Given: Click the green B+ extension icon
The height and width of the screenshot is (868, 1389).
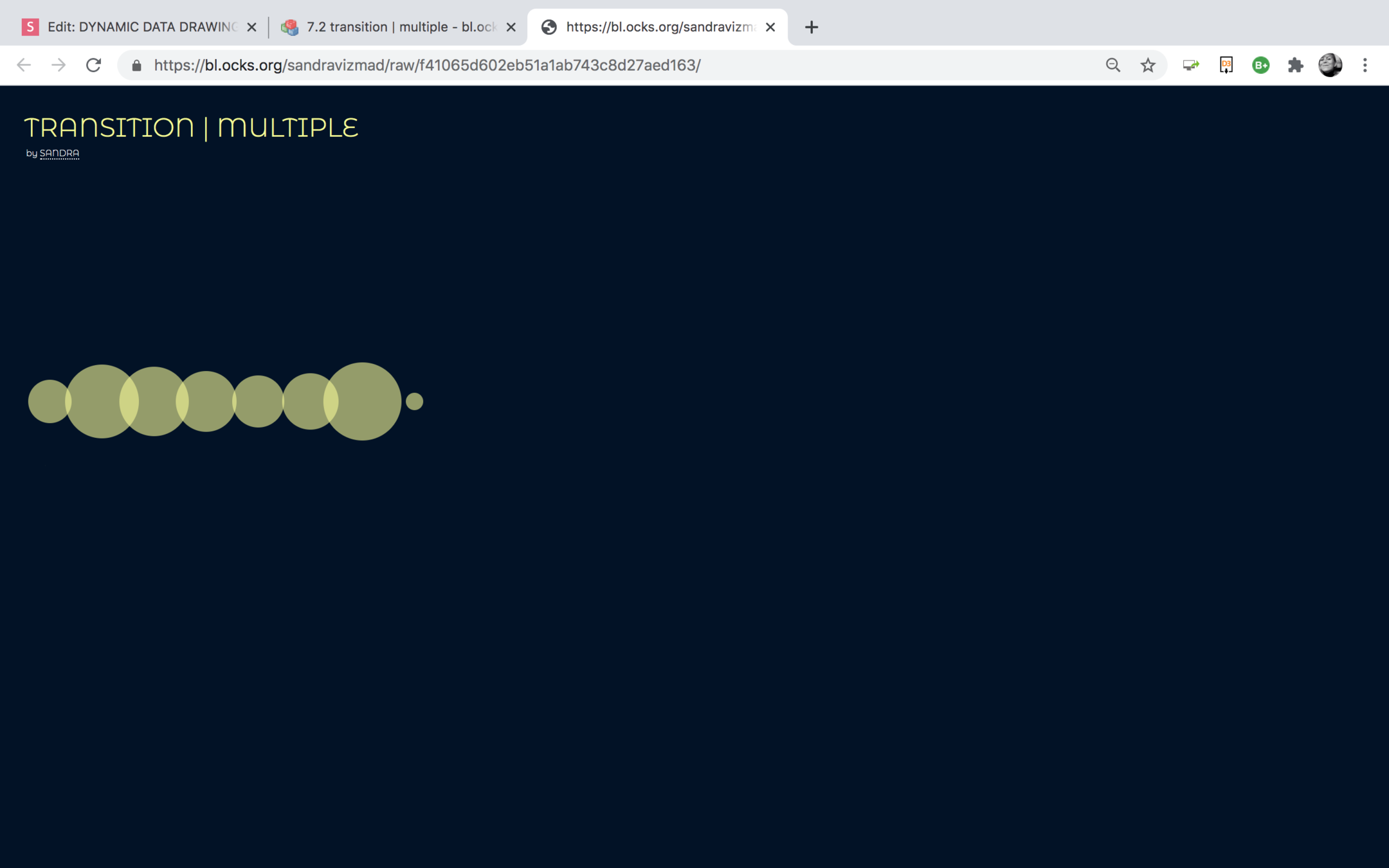Looking at the screenshot, I should 1260,65.
